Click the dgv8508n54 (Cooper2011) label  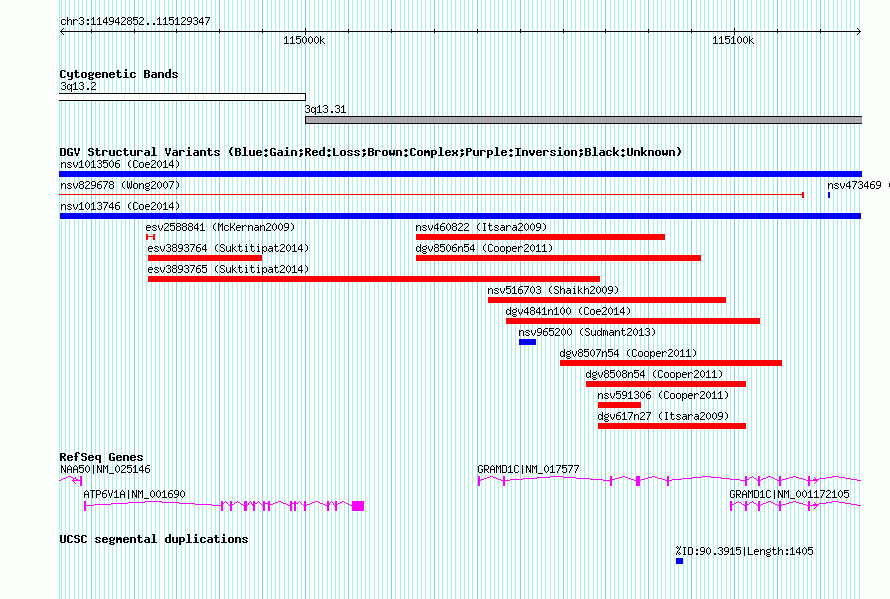point(654,374)
